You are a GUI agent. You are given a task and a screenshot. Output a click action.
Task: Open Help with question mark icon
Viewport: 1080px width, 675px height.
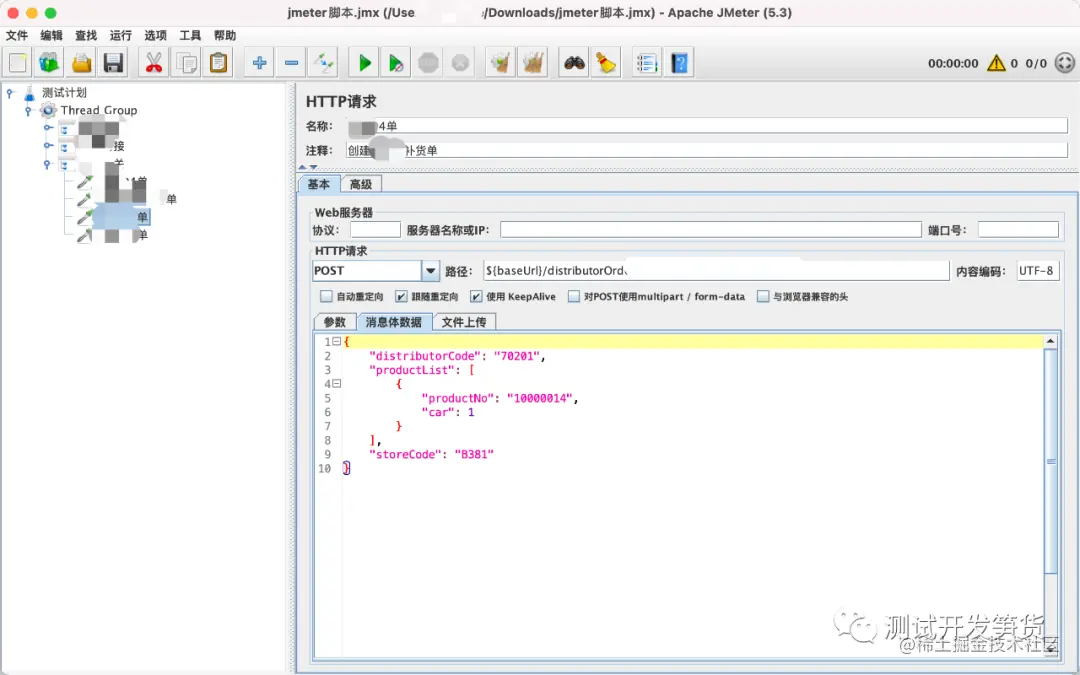[x=679, y=63]
